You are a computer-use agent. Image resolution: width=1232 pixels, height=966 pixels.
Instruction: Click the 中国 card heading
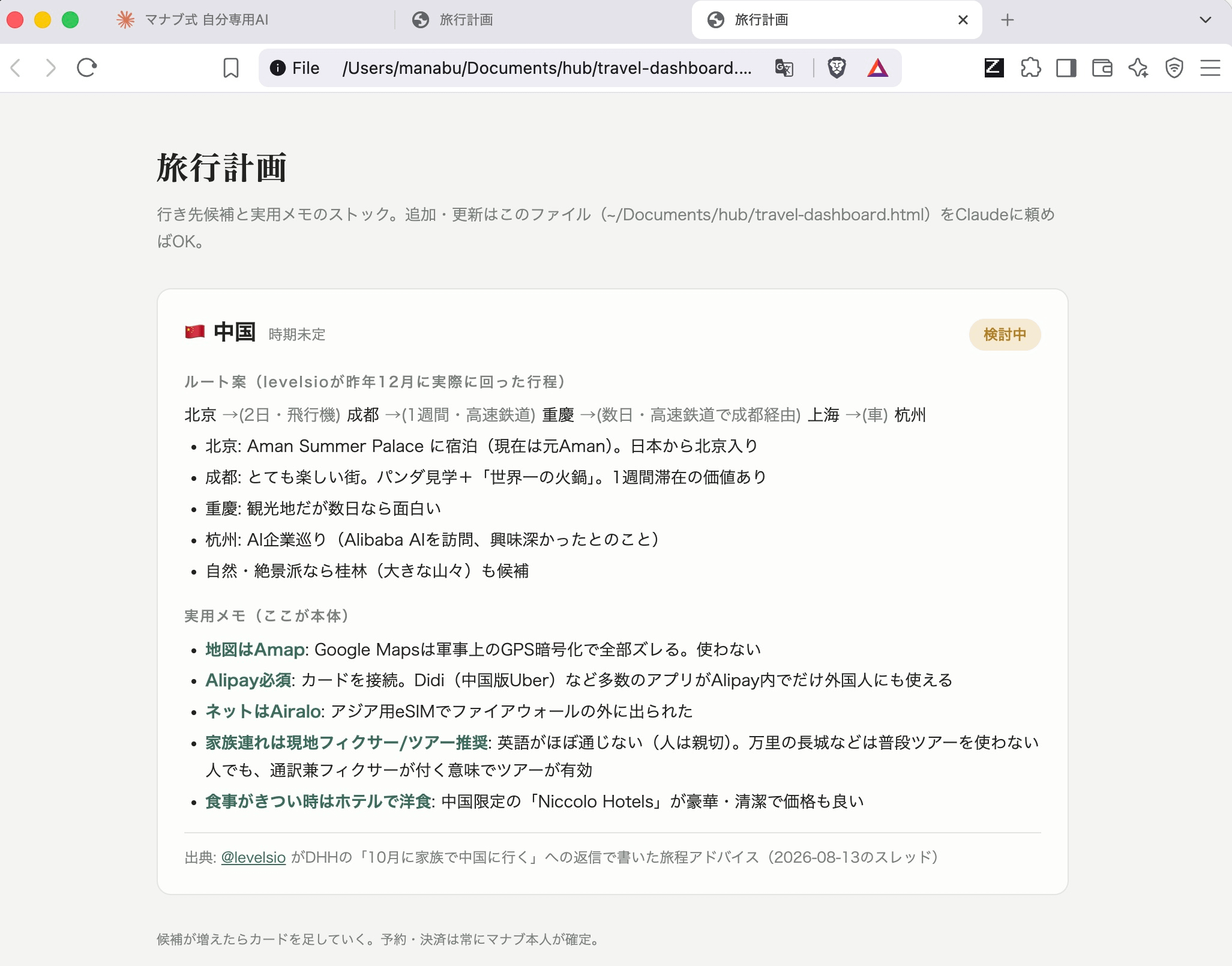[x=235, y=331]
